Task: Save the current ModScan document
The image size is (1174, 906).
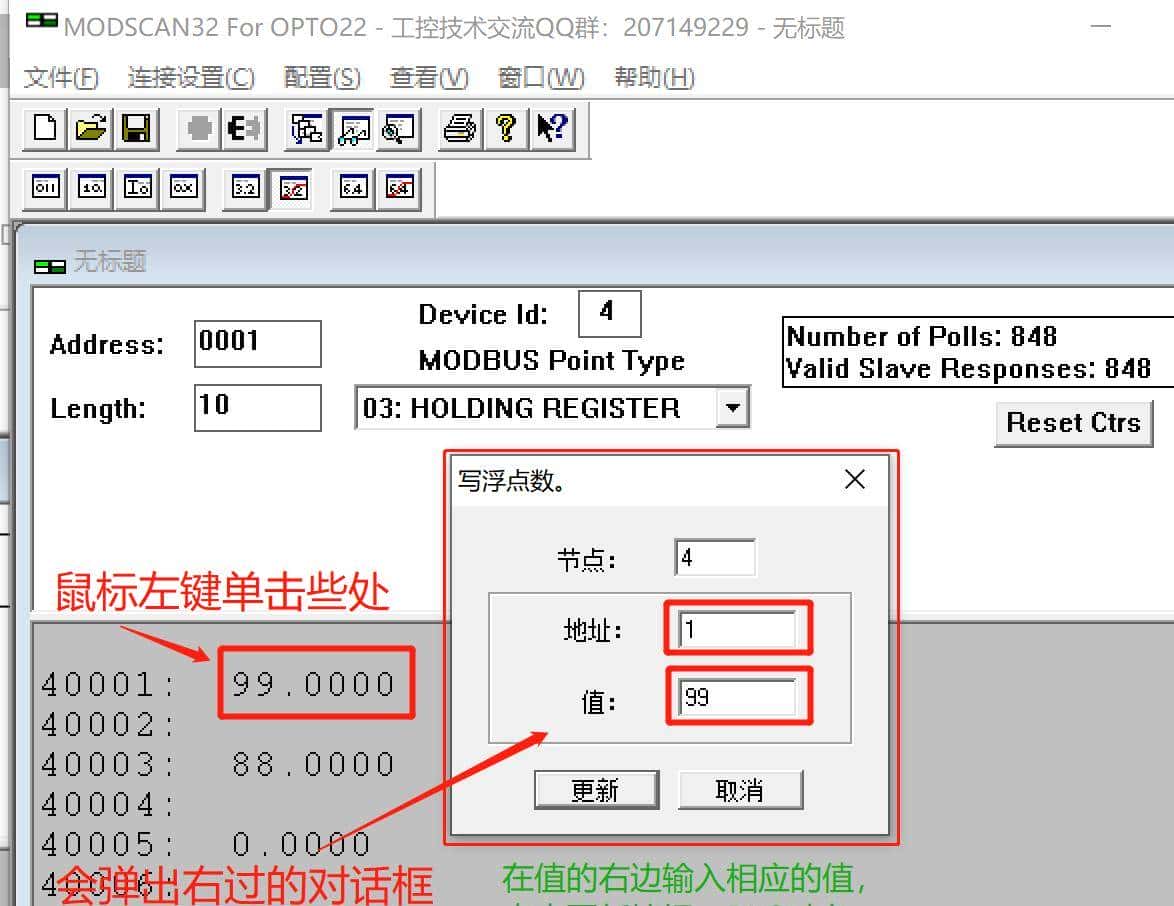Action: pos(139,129)
